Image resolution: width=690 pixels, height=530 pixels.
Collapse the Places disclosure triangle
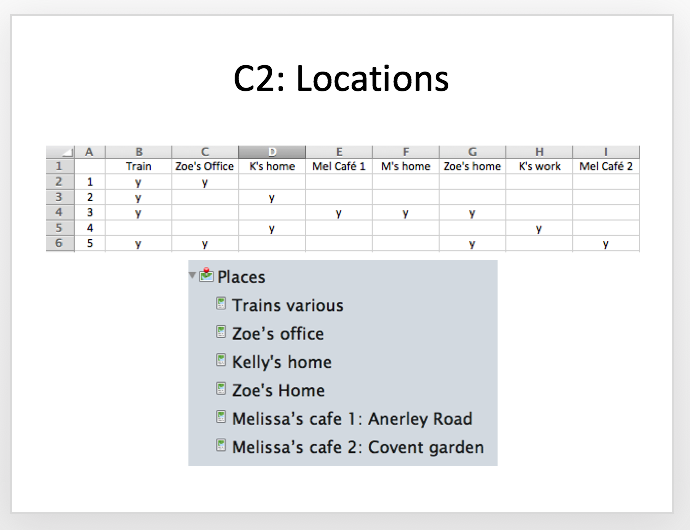pos(192,276)
